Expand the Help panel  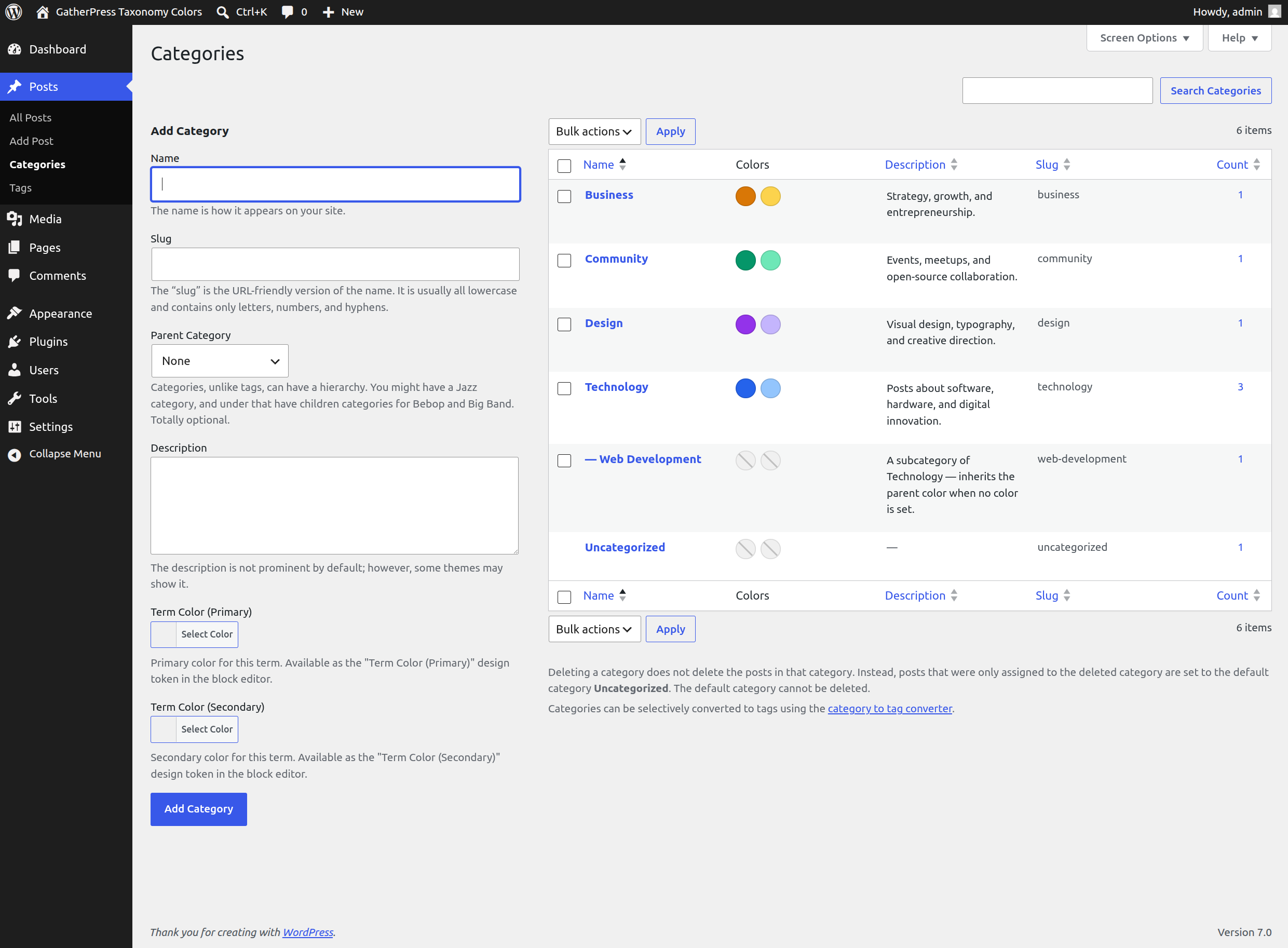pos(1240,38)
